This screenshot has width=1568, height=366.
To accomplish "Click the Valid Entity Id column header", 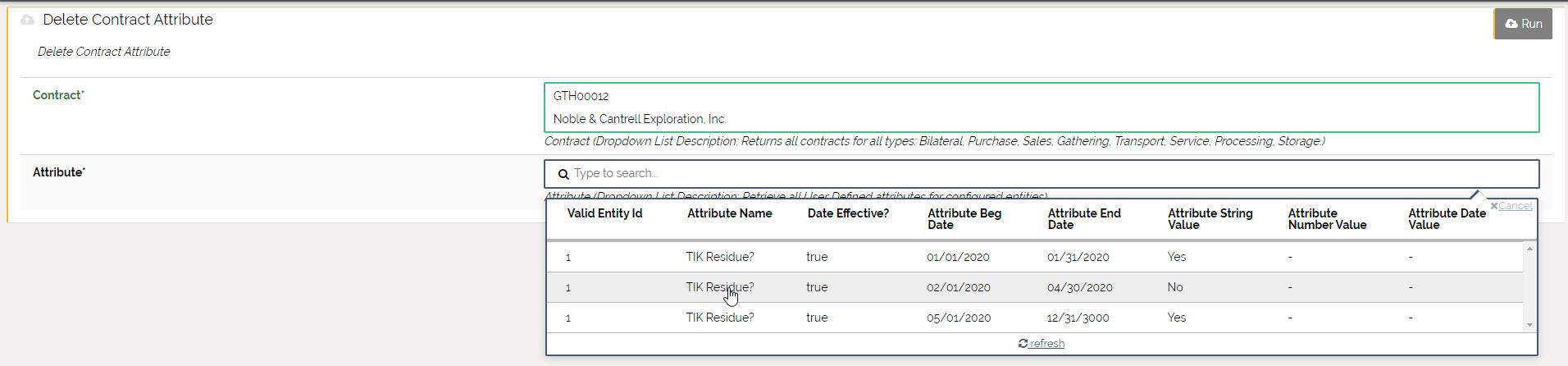I will tap(604, 213).
